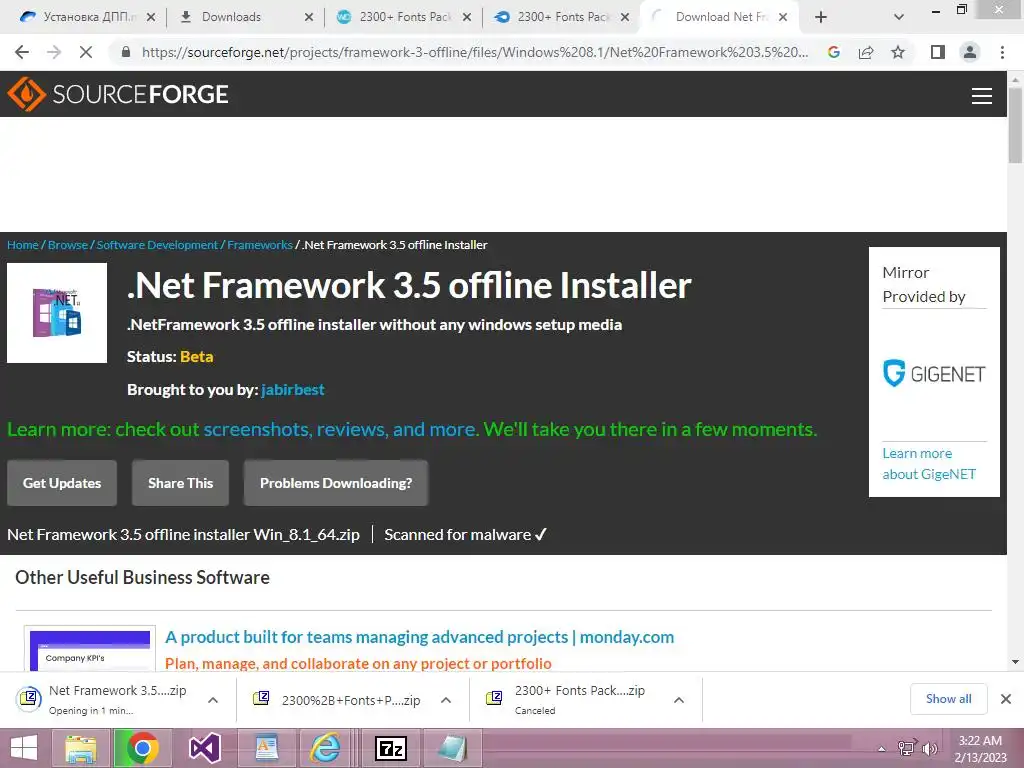Bookmark this page with star icon
Image resolution: width=1024 pixels, height=768 pixels.
point(898,52)
